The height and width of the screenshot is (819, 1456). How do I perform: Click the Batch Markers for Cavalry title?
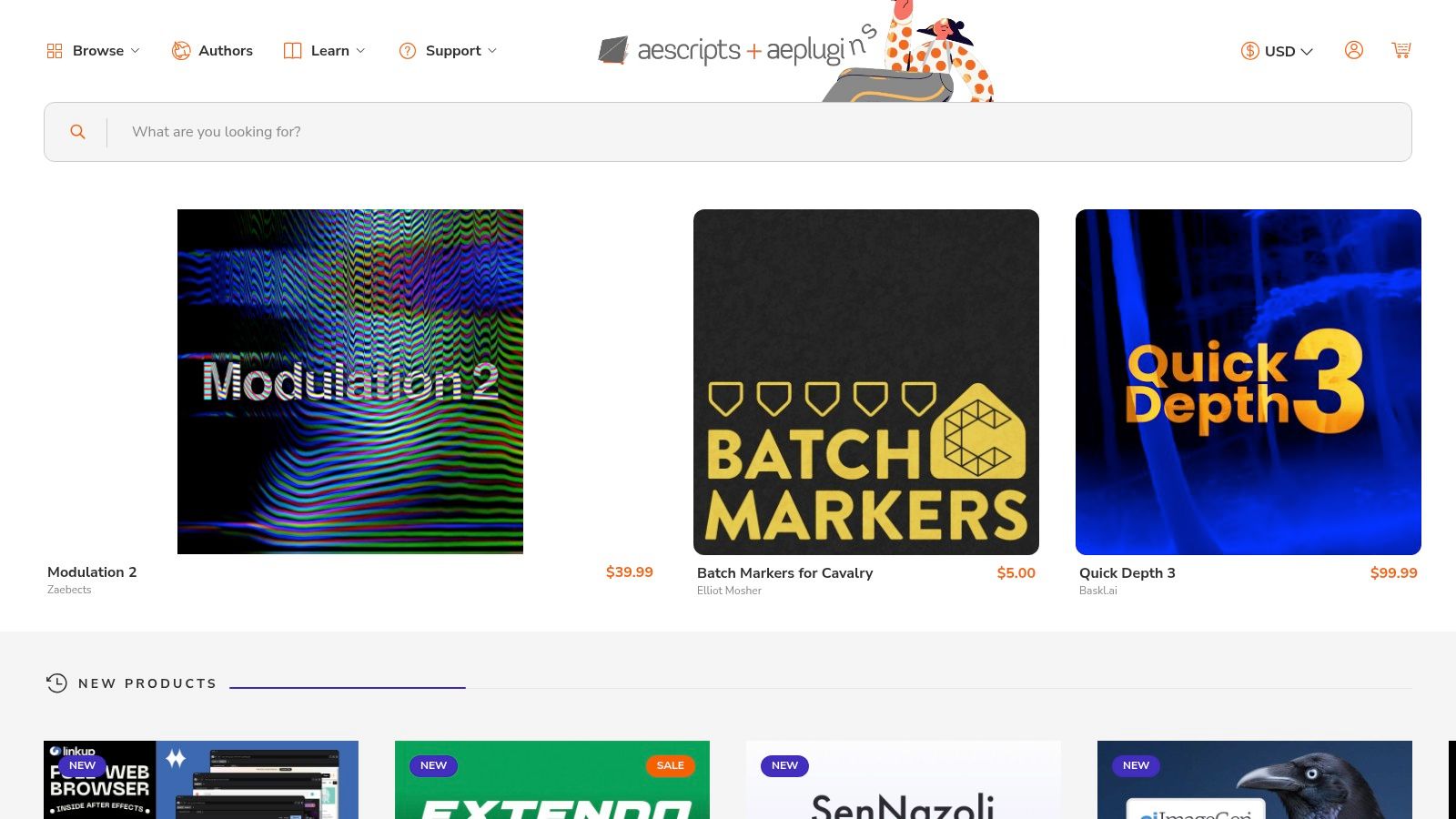[x=784, y=573]
